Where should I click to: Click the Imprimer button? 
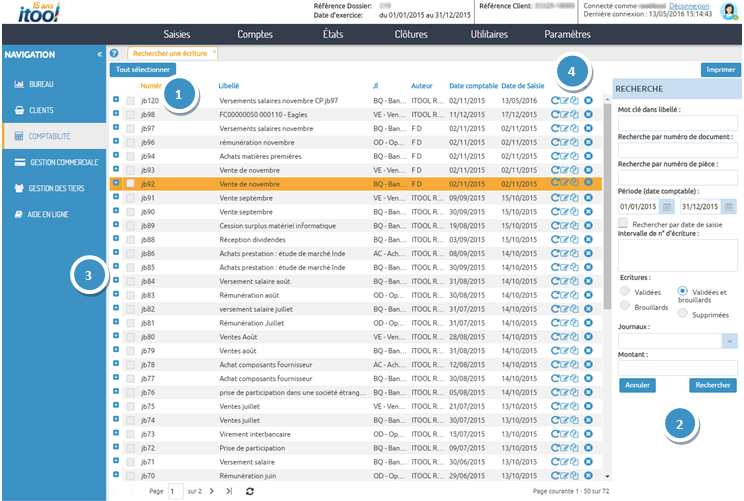(721, 69)
